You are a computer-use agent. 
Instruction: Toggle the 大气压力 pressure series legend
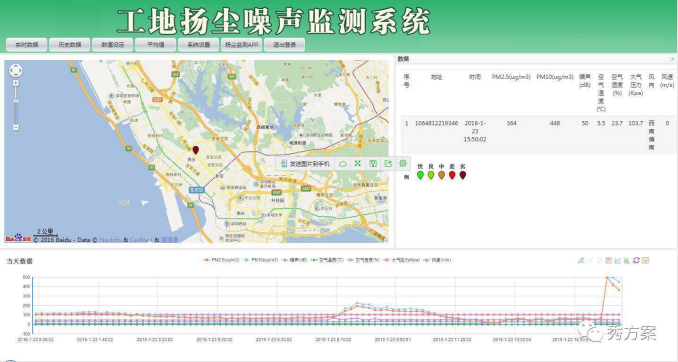(402, 260)
